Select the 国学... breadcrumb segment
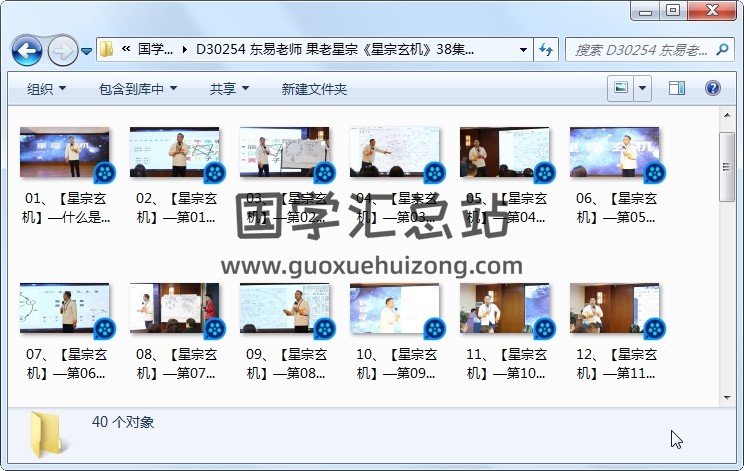 (x=155, y=49)
